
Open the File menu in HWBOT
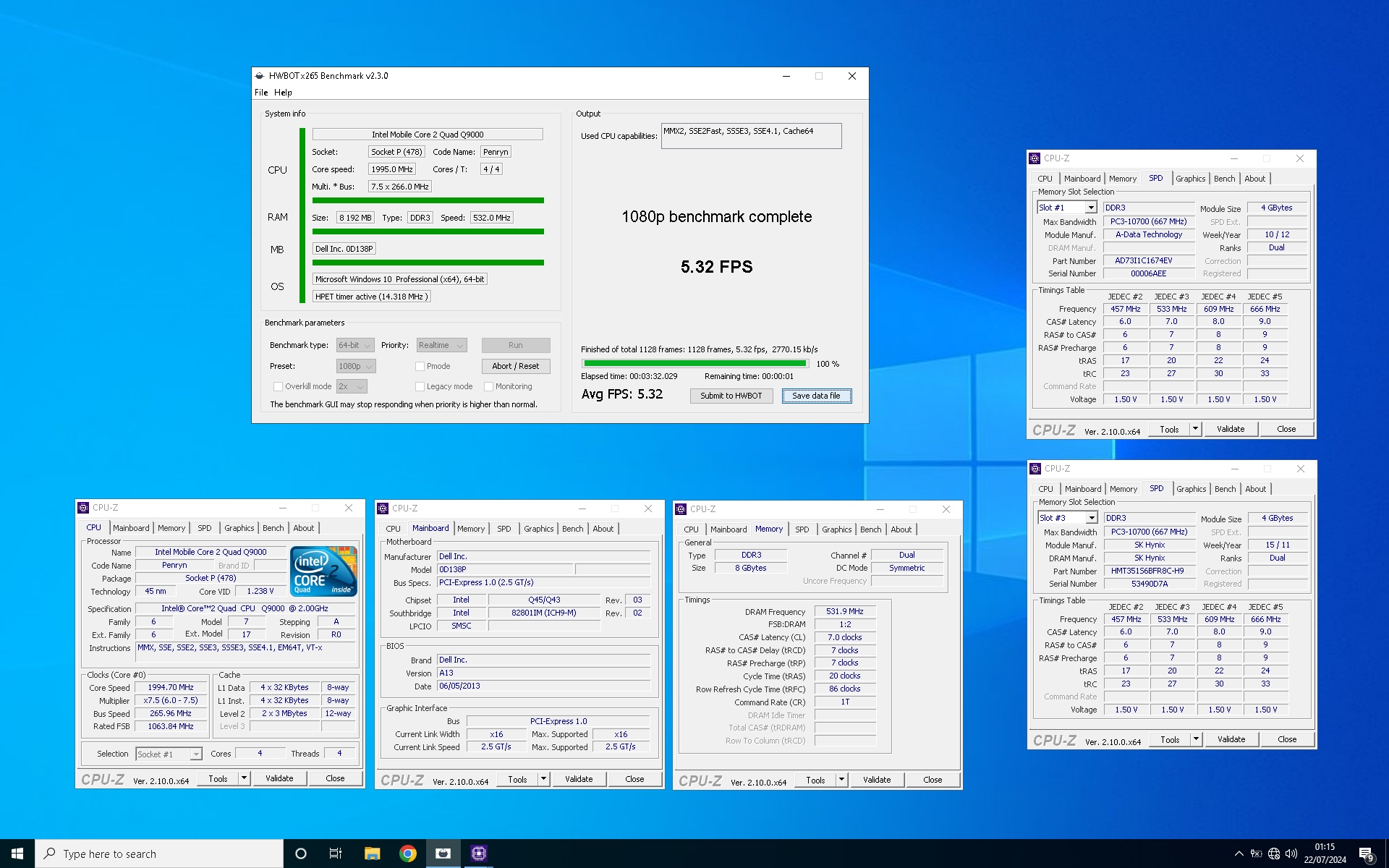(x=261, y=93)
